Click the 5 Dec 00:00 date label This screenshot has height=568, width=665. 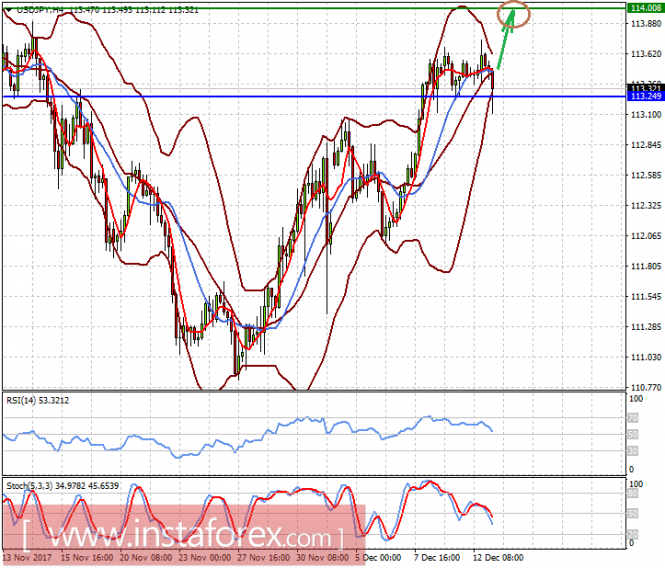point(378,557)
